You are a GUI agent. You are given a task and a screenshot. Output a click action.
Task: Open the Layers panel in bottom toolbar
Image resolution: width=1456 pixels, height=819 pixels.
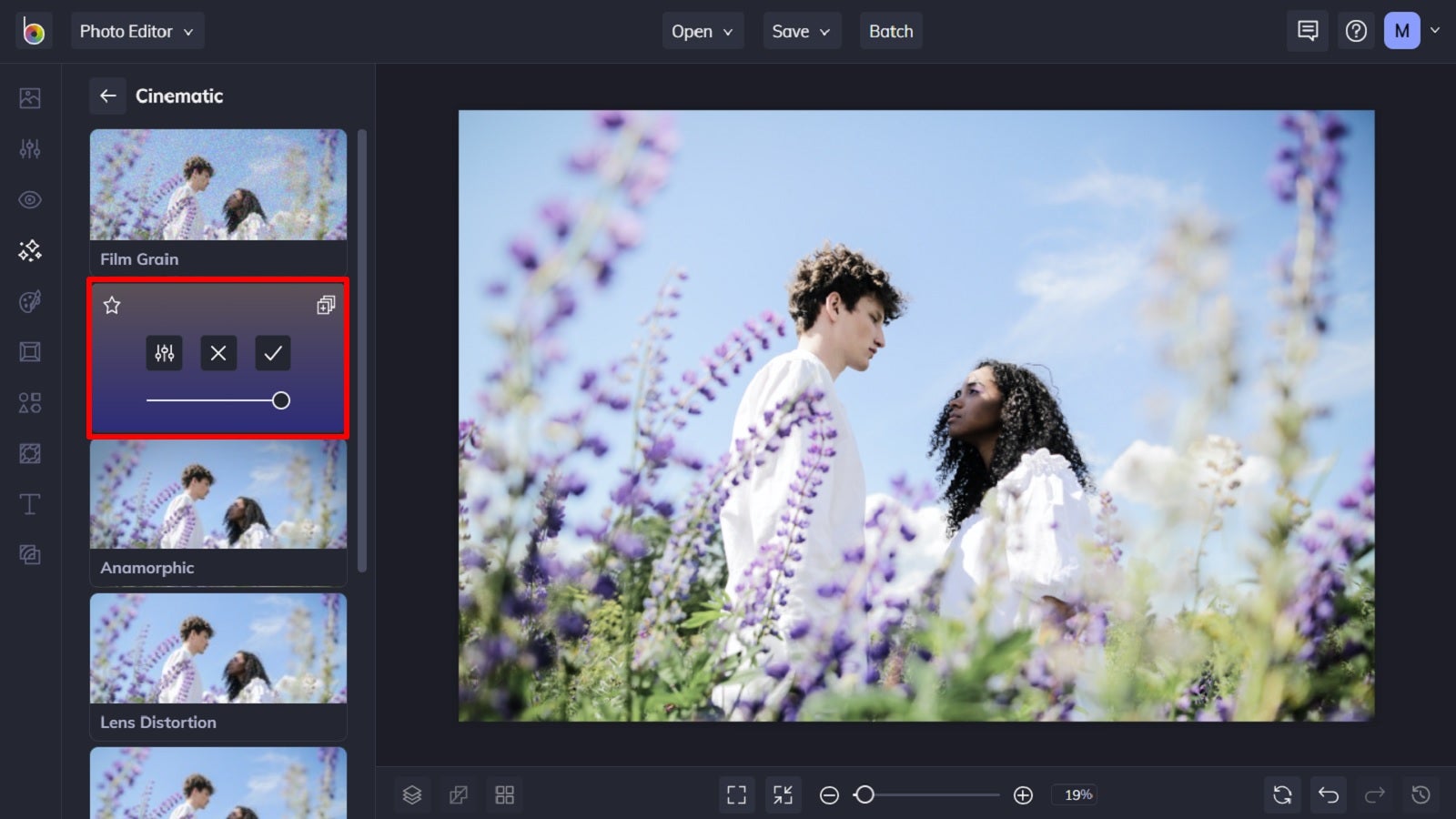[x=411, y=794]
